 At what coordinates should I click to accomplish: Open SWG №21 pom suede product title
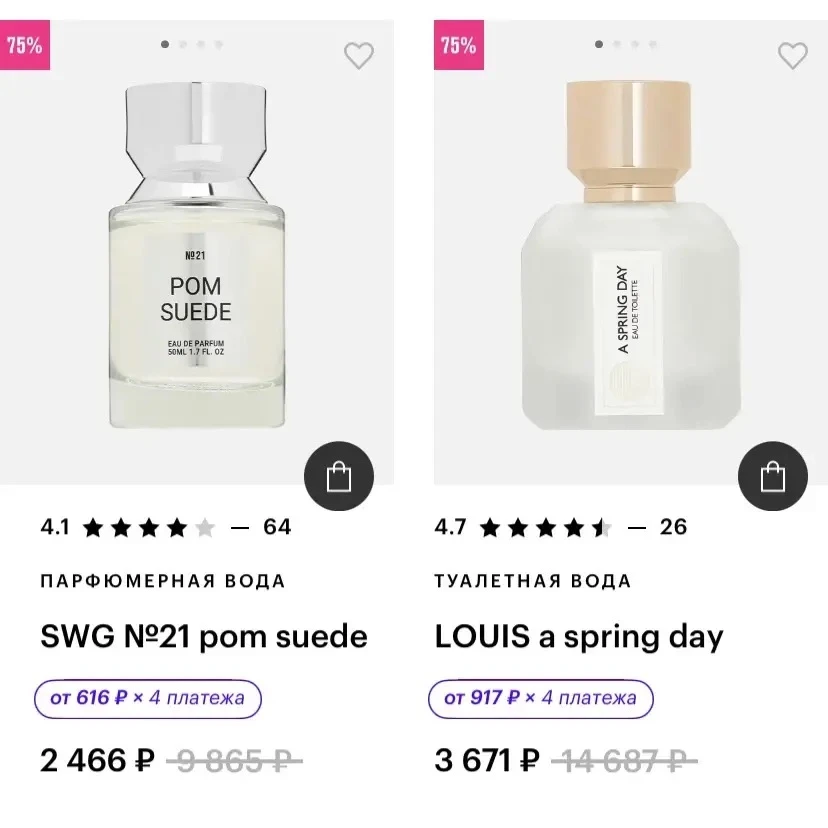[x=204, y=636]
